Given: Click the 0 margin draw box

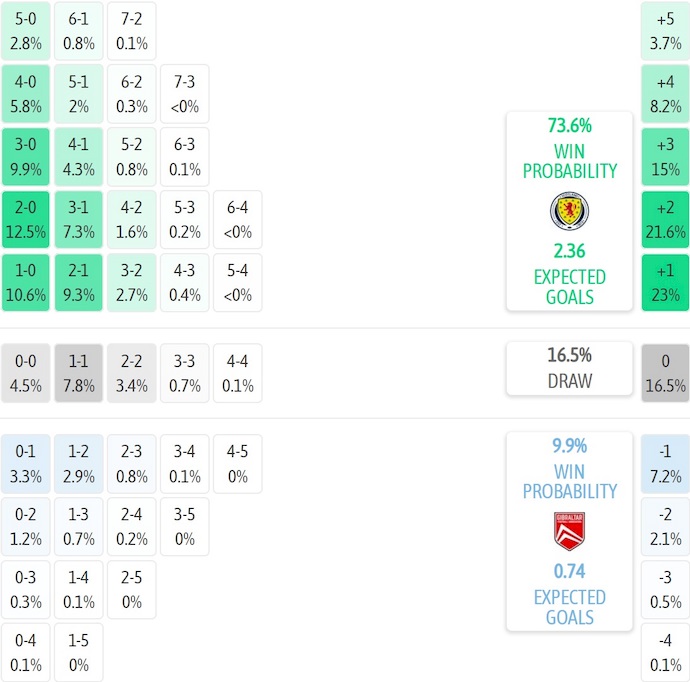Looking at the screenshot, I should coord(665,373).
